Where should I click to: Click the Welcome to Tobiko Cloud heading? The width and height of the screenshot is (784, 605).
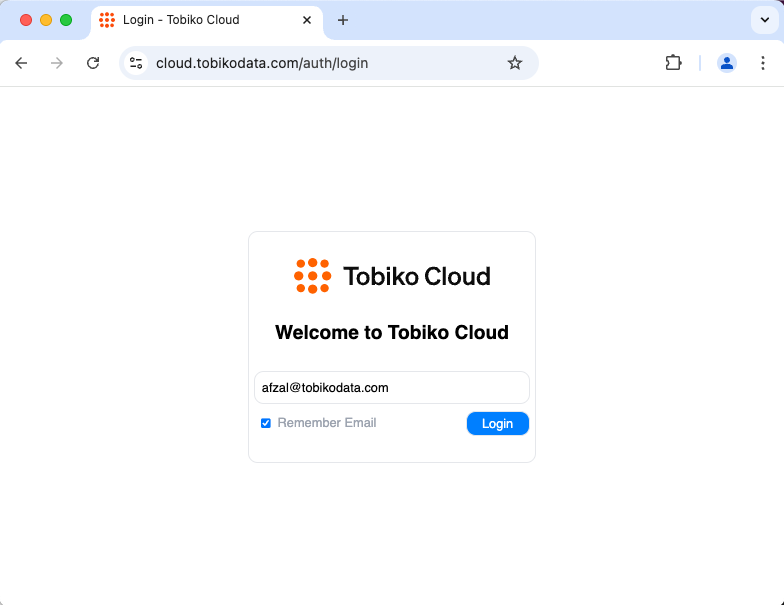(x=392, y=332)
